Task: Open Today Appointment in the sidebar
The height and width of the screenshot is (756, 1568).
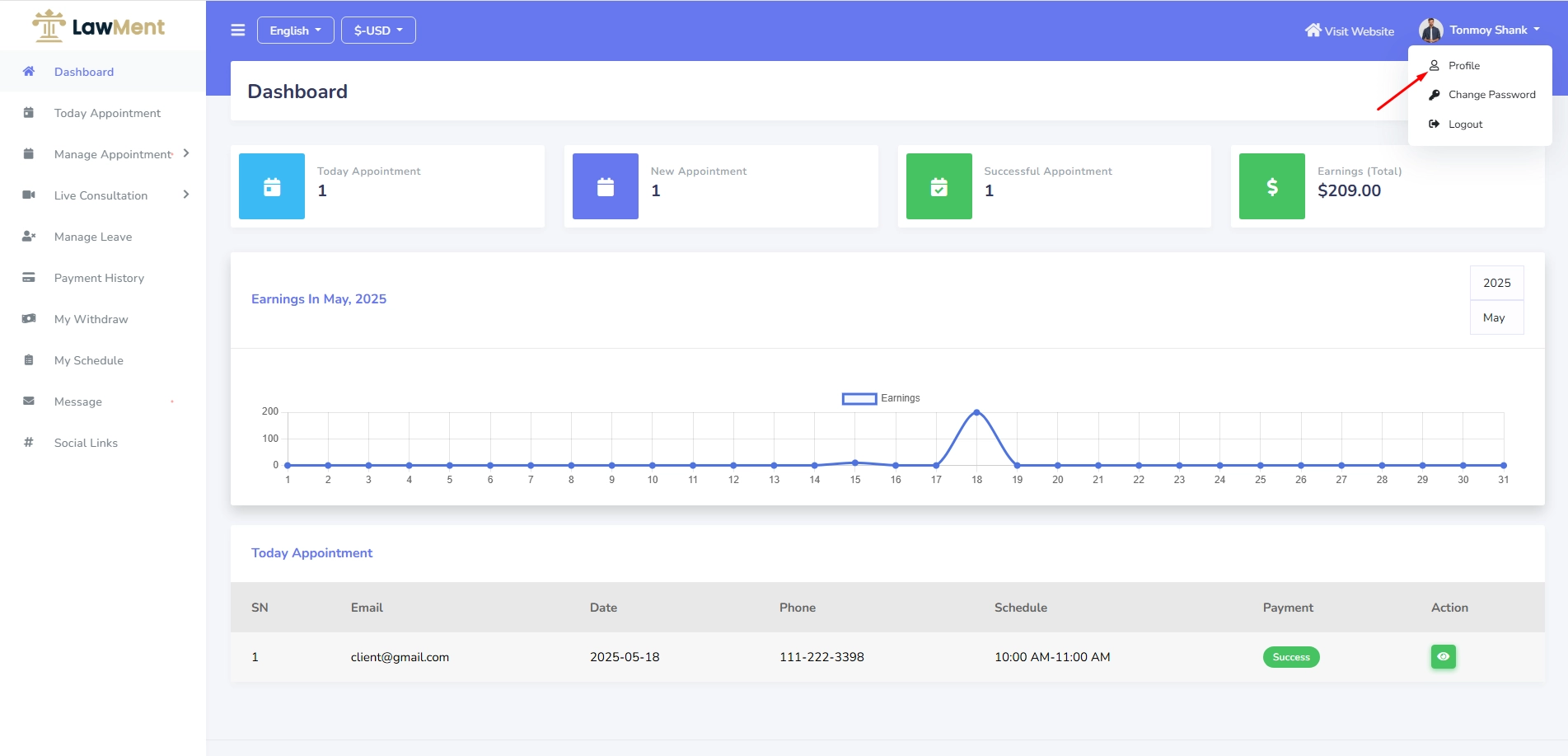Action: pyautogui.click(x=103, y=113)
